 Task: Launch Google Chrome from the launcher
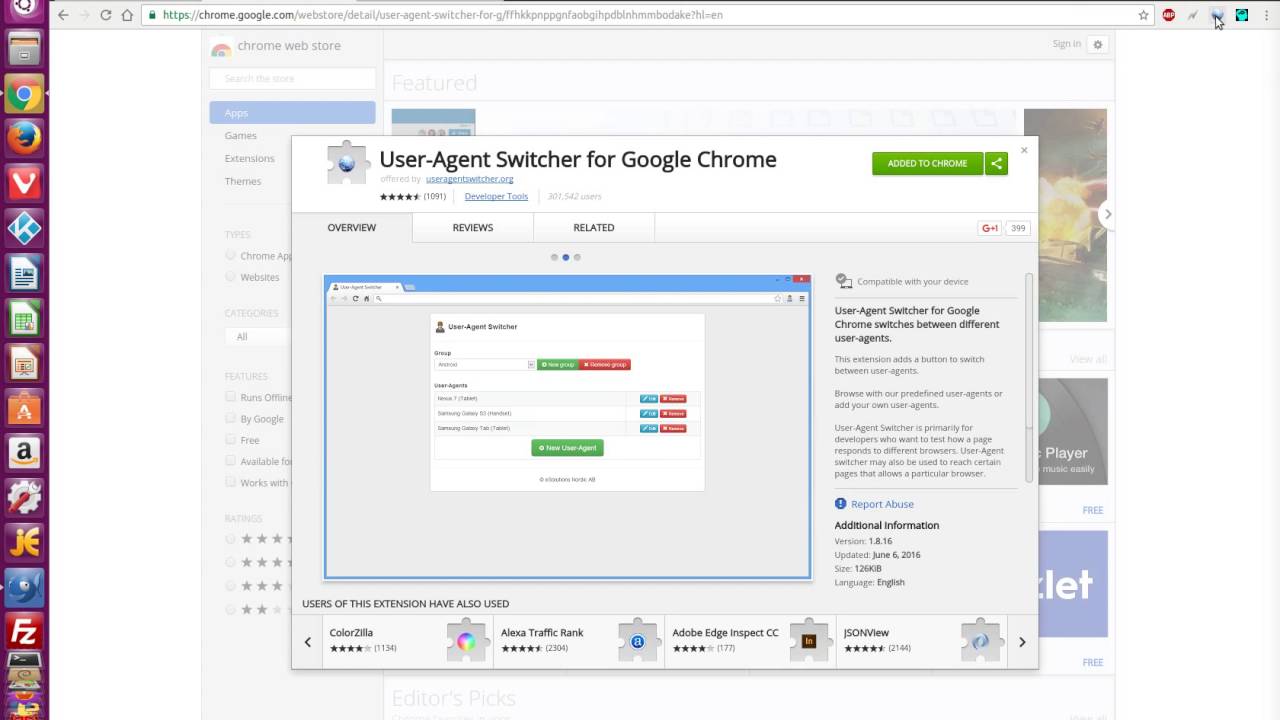click(x=24, y=96)
